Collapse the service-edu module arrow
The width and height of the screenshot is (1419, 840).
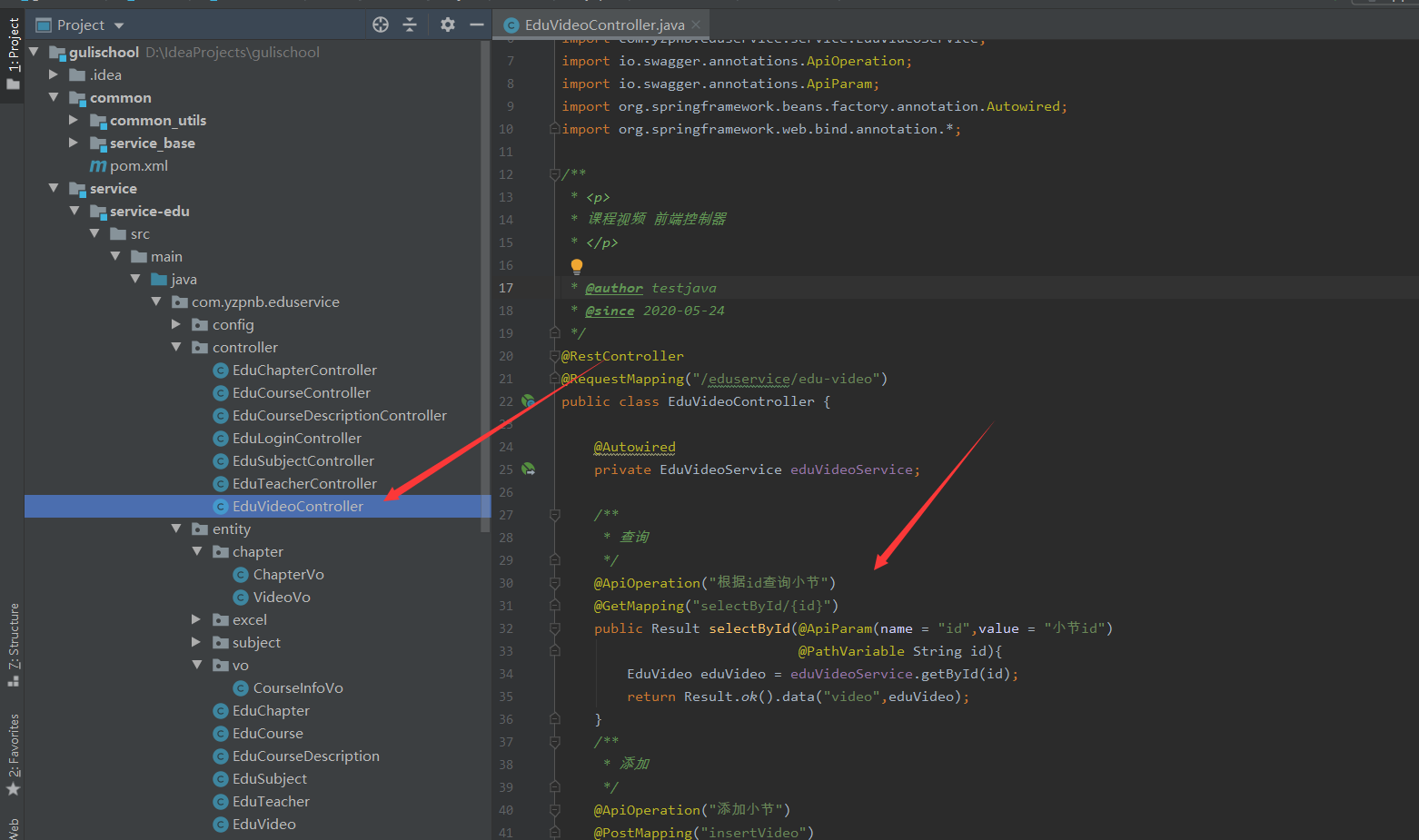tap(74, 211)
